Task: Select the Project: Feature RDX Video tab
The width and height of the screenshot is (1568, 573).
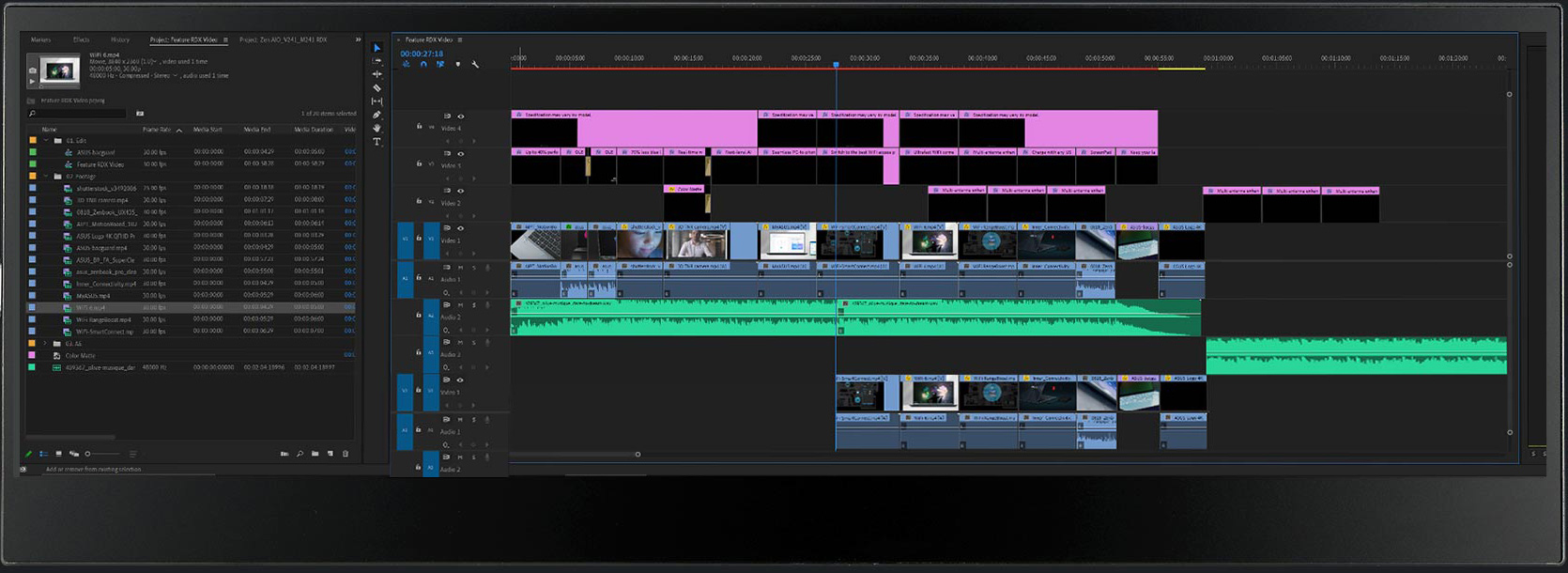Action: 183,39
